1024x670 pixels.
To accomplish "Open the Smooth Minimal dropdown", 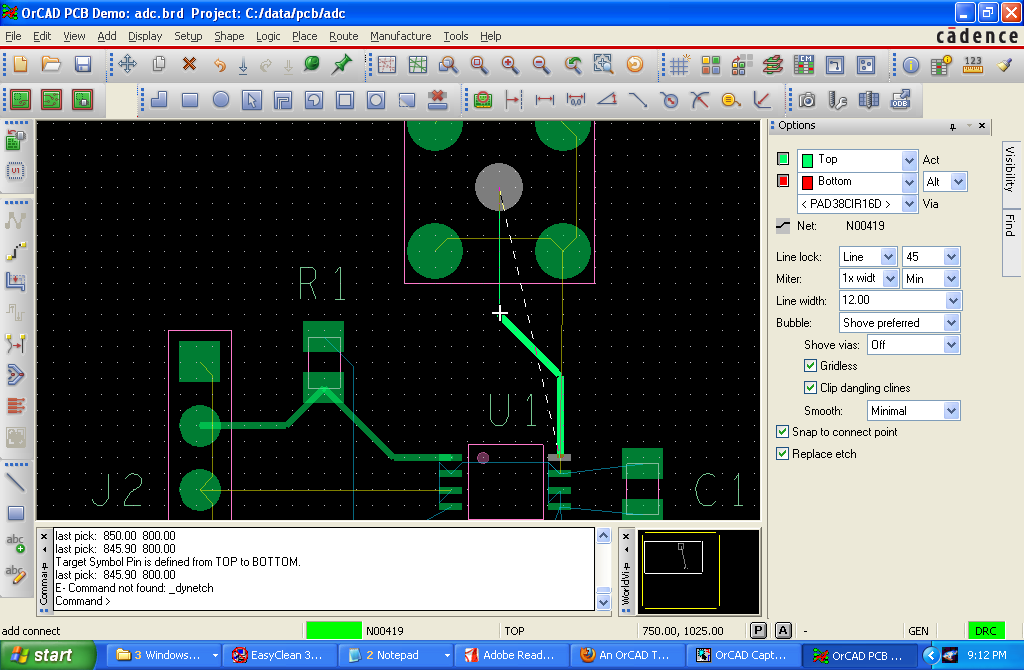I will [x=951, y=411].
